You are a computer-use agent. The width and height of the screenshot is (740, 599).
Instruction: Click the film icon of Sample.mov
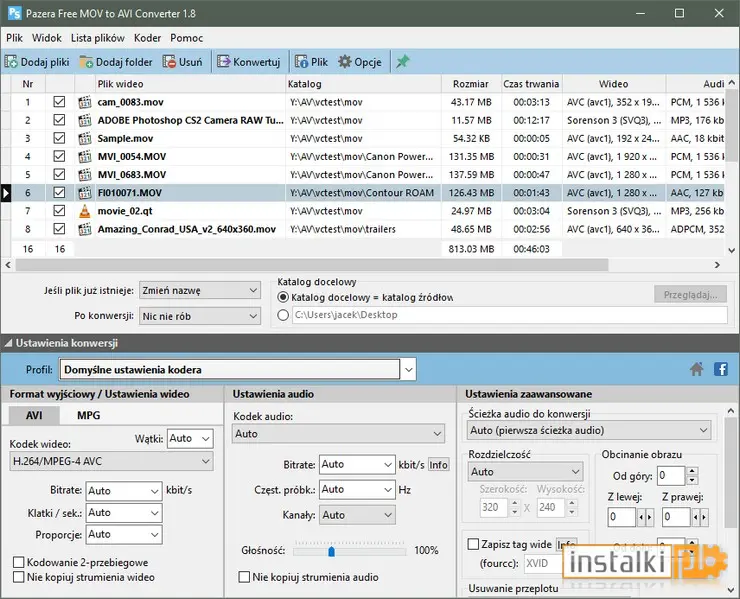(84, 138)
